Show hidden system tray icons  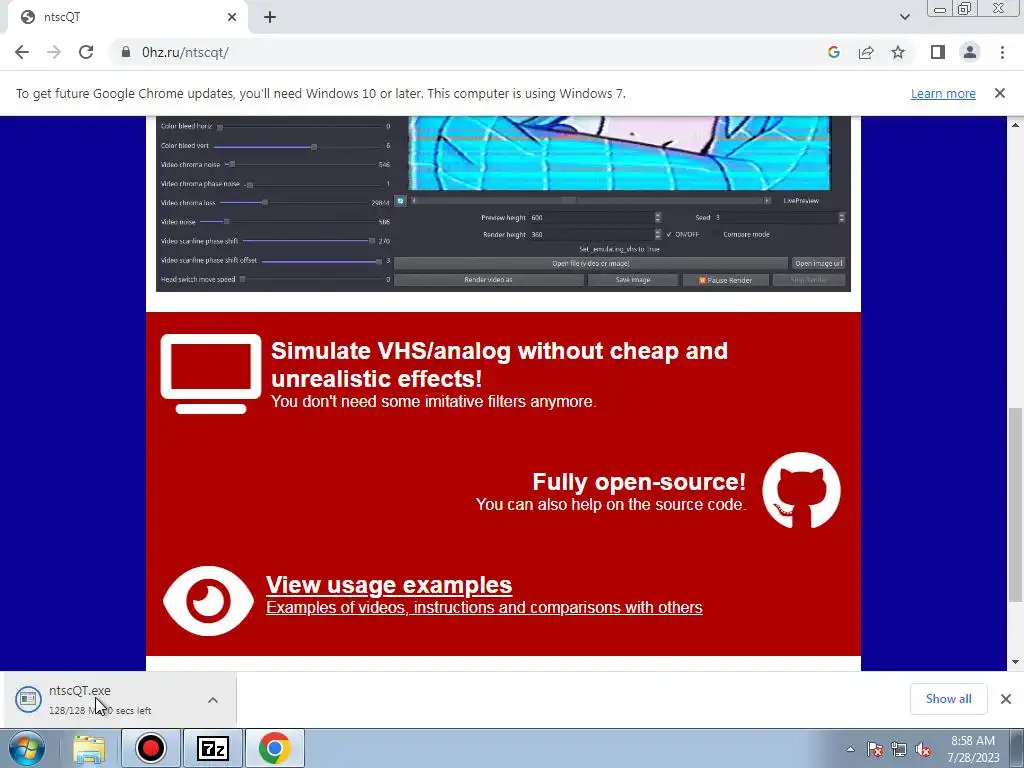(850, 749)
